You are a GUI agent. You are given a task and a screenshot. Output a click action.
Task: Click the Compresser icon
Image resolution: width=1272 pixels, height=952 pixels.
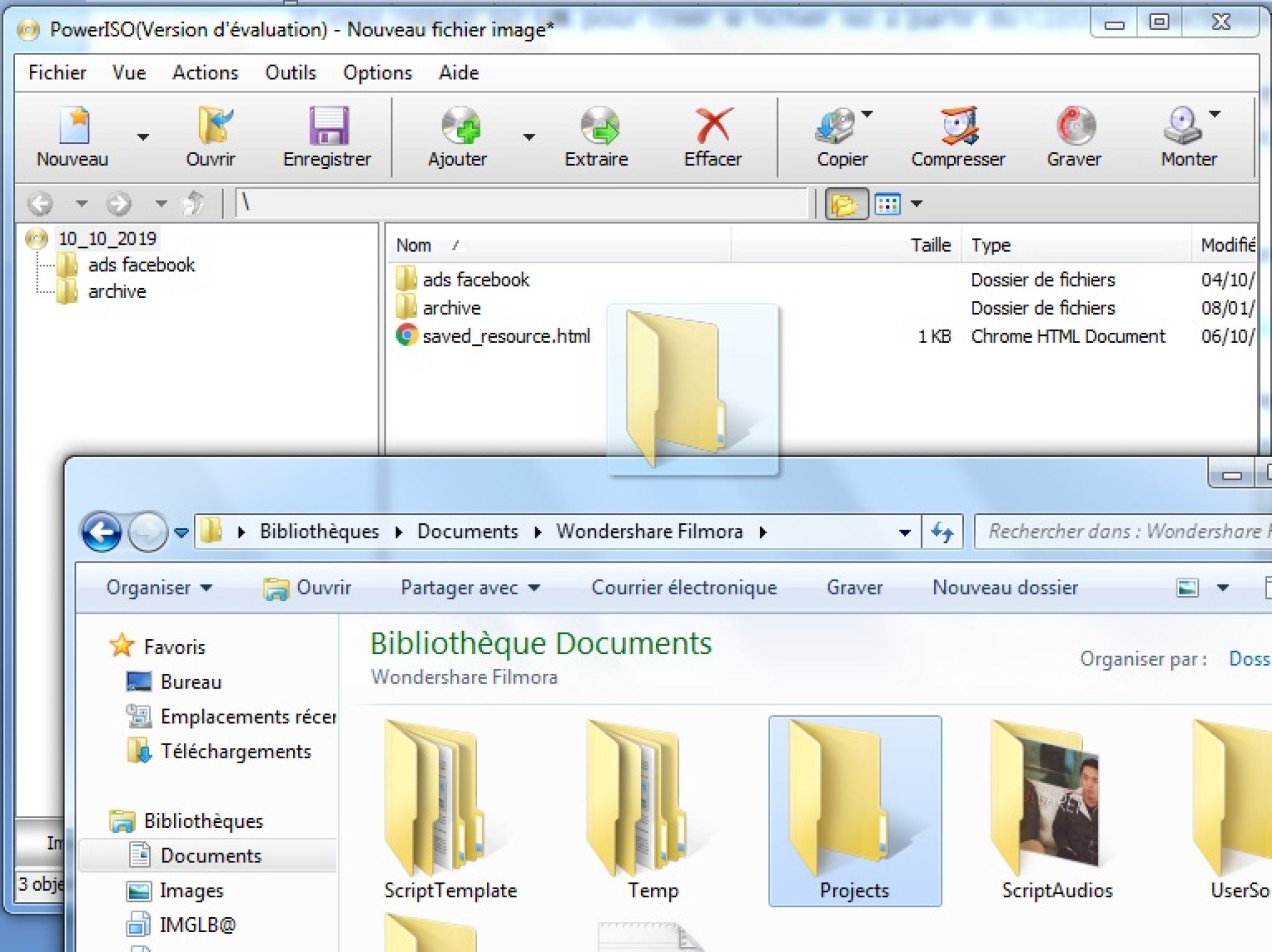click(959, 125)
